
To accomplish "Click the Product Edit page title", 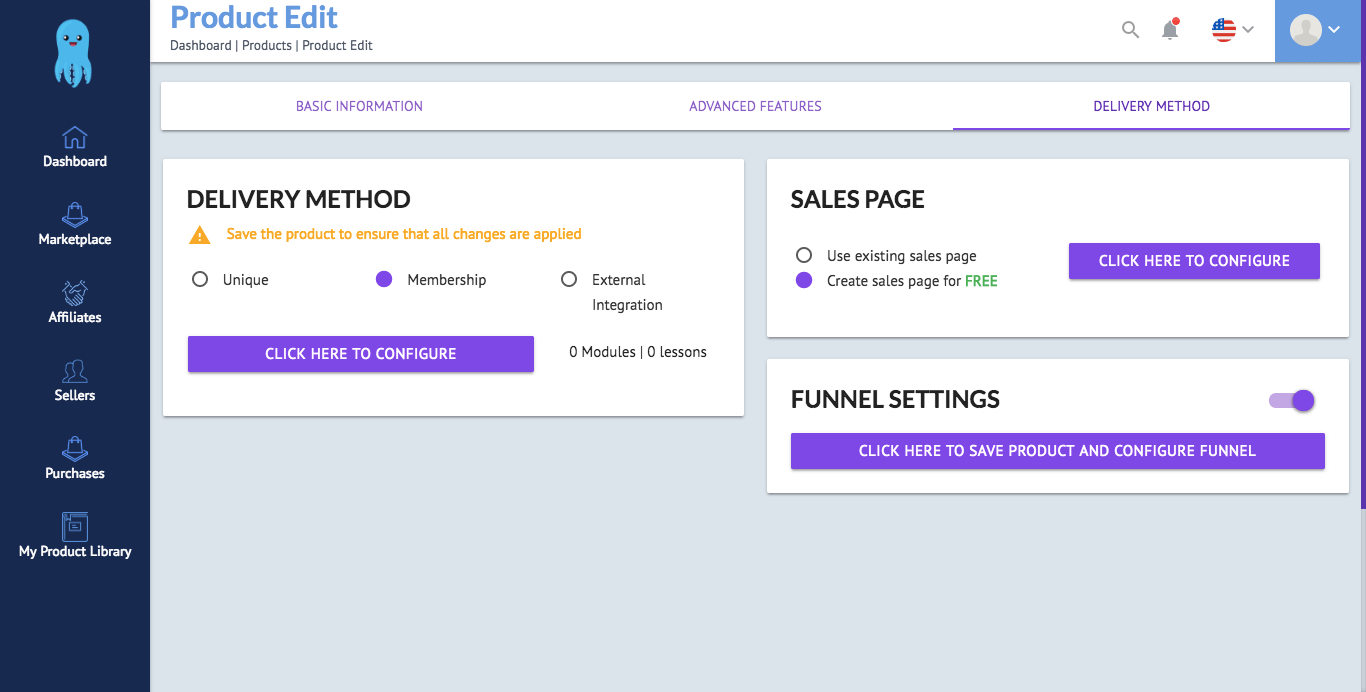I will coord(254,17).
